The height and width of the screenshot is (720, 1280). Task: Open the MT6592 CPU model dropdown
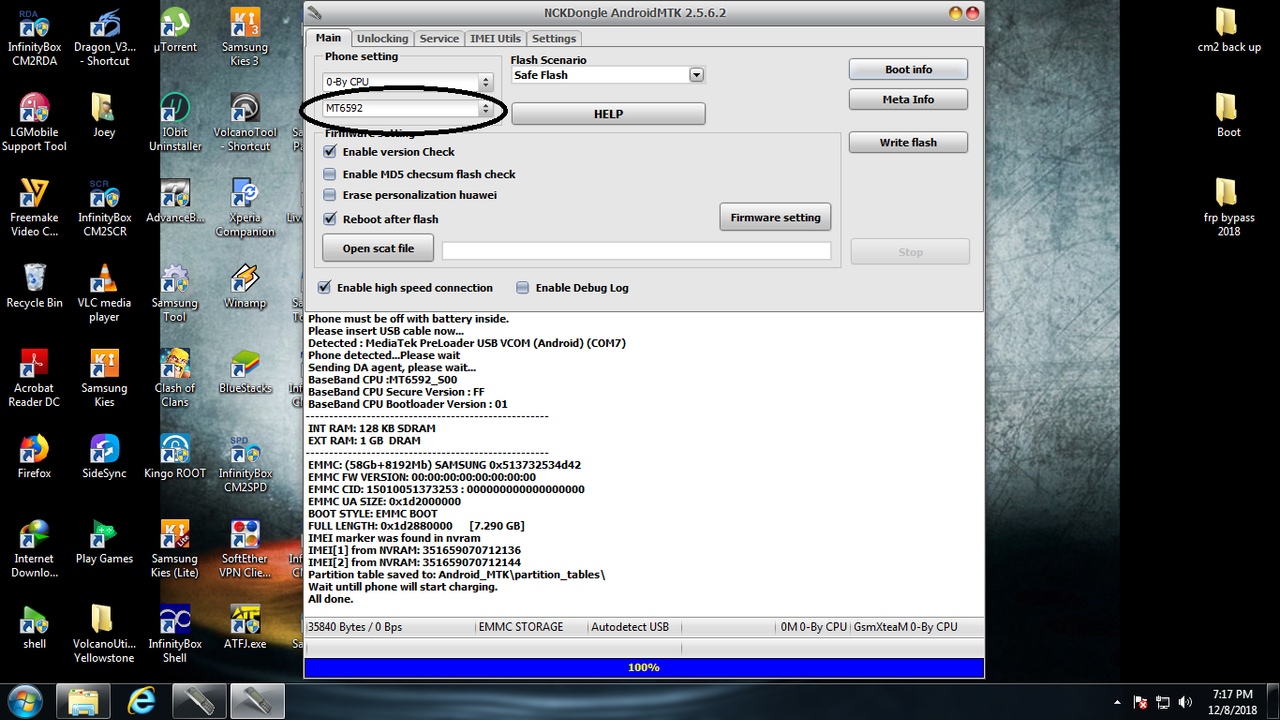click(408, 108)
